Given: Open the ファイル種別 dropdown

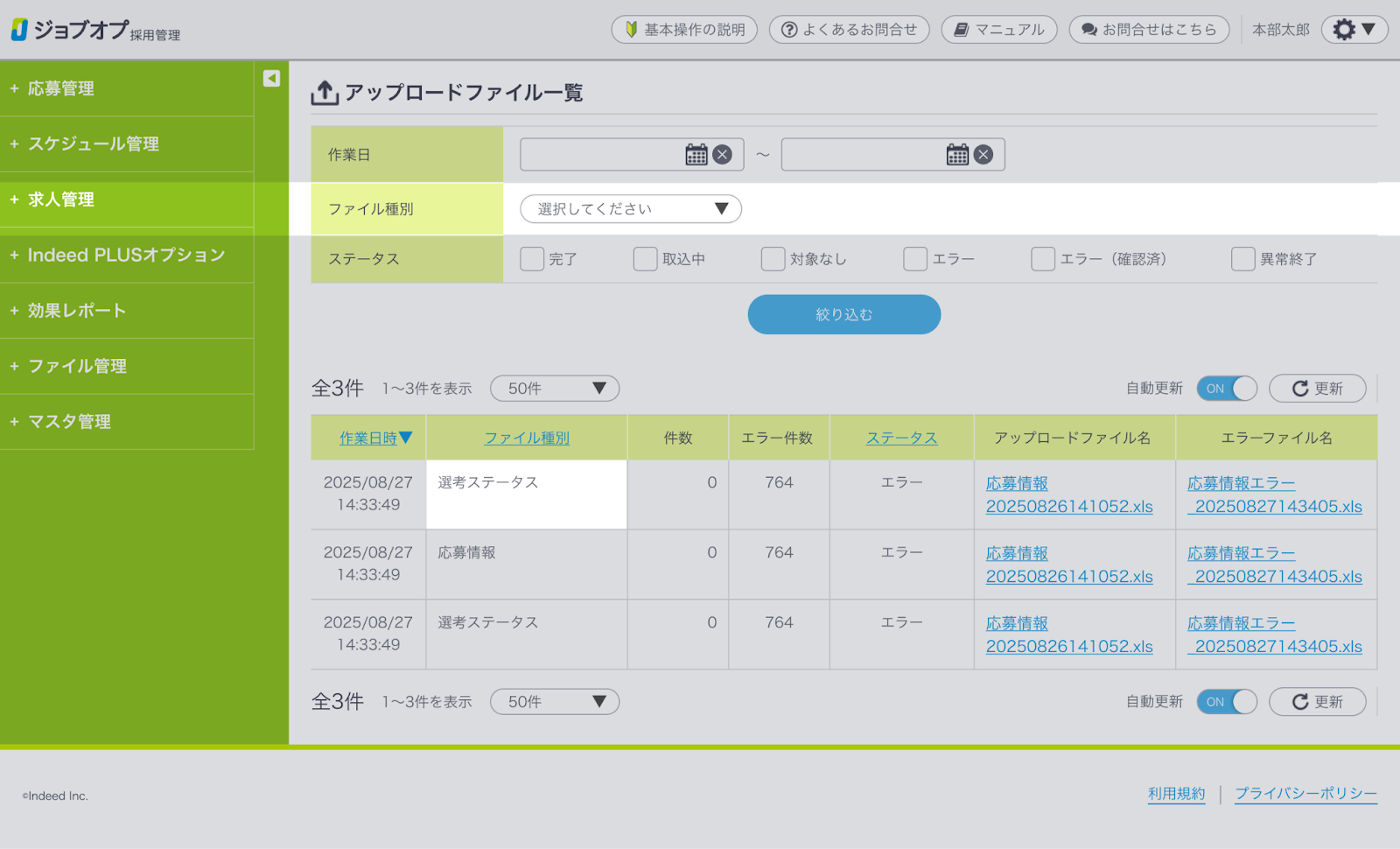Looking at the screenshot, I should pyautogui.click(x=631, y=209).
